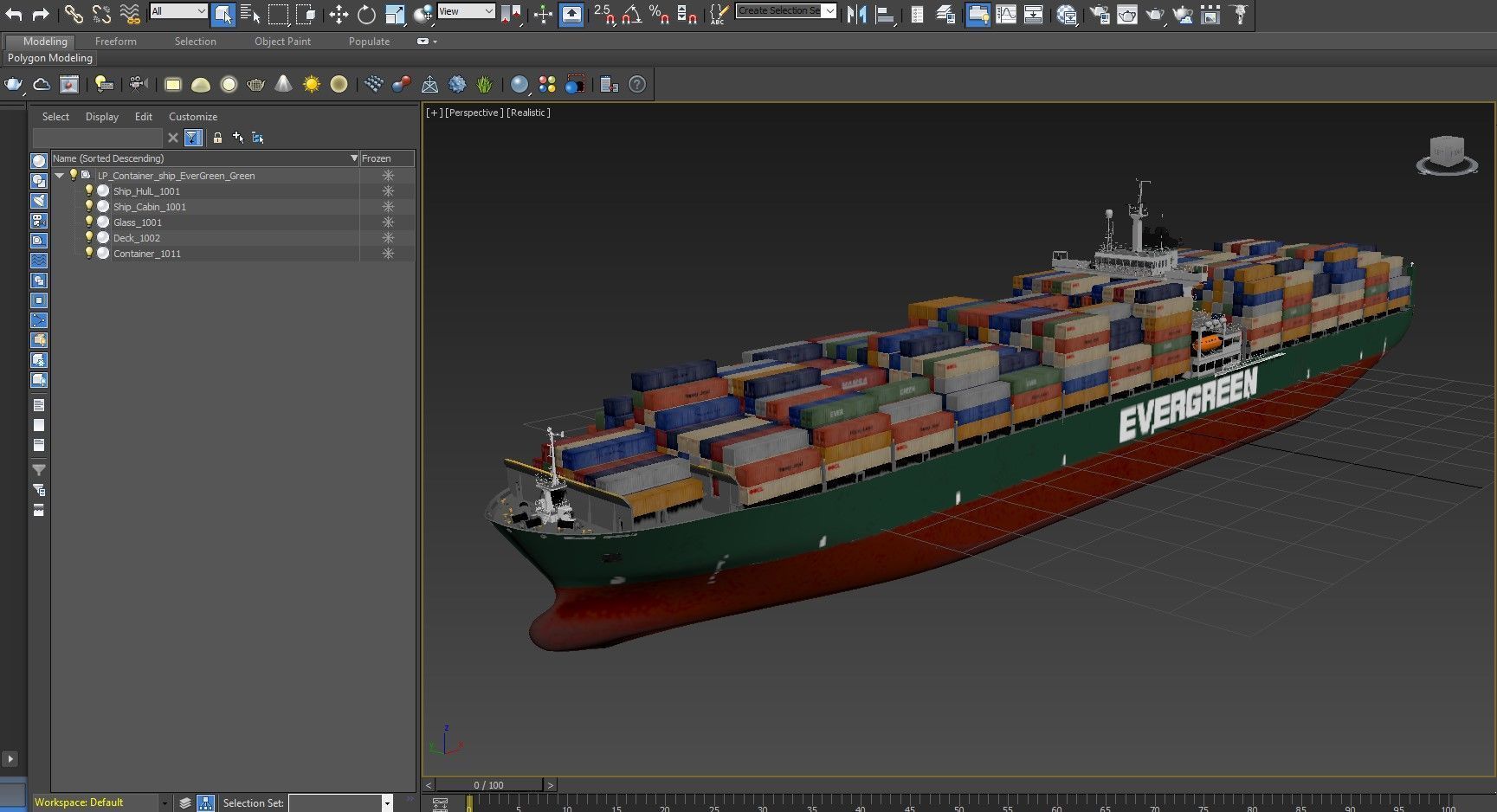Click the sun light icon in the toolbar
The image size is (1497, 812).
pos(312,84)
